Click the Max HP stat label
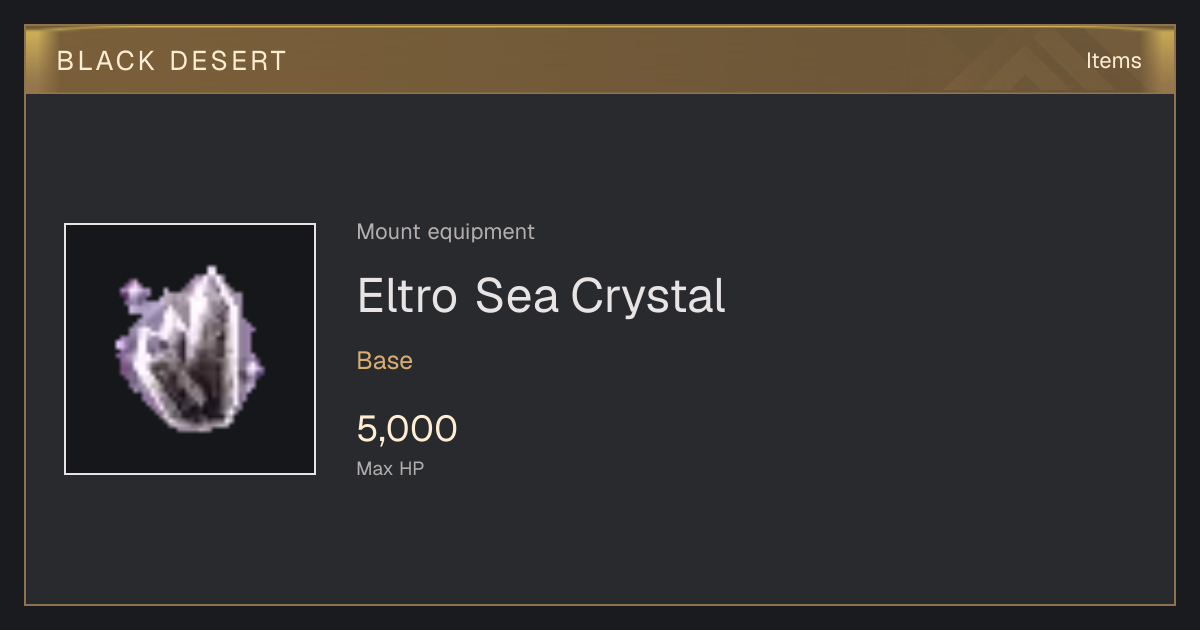The width and height of the screenshot is (1200, 630). (x=390, y=468)
